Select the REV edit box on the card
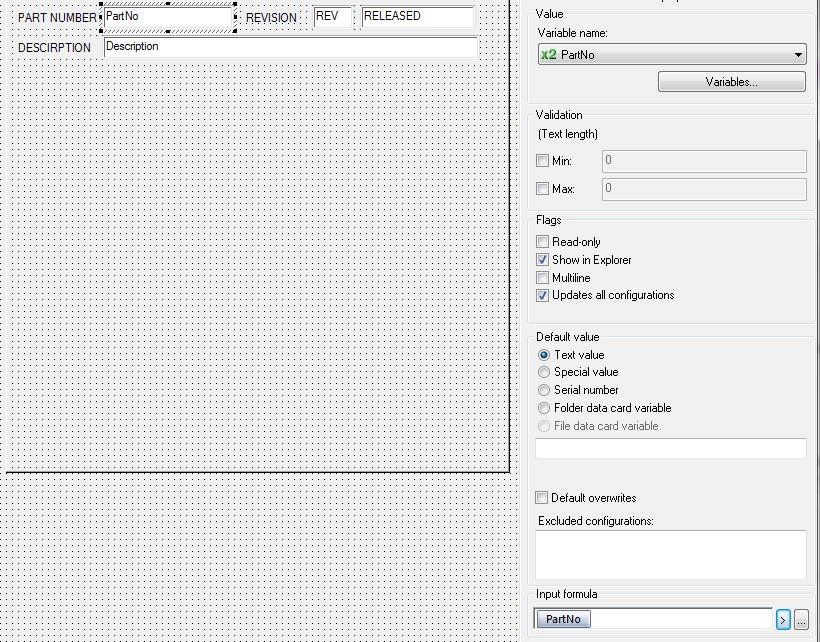The height and width of the screenshot is (642, 820). pyautogui.click(x=332, y=17)
